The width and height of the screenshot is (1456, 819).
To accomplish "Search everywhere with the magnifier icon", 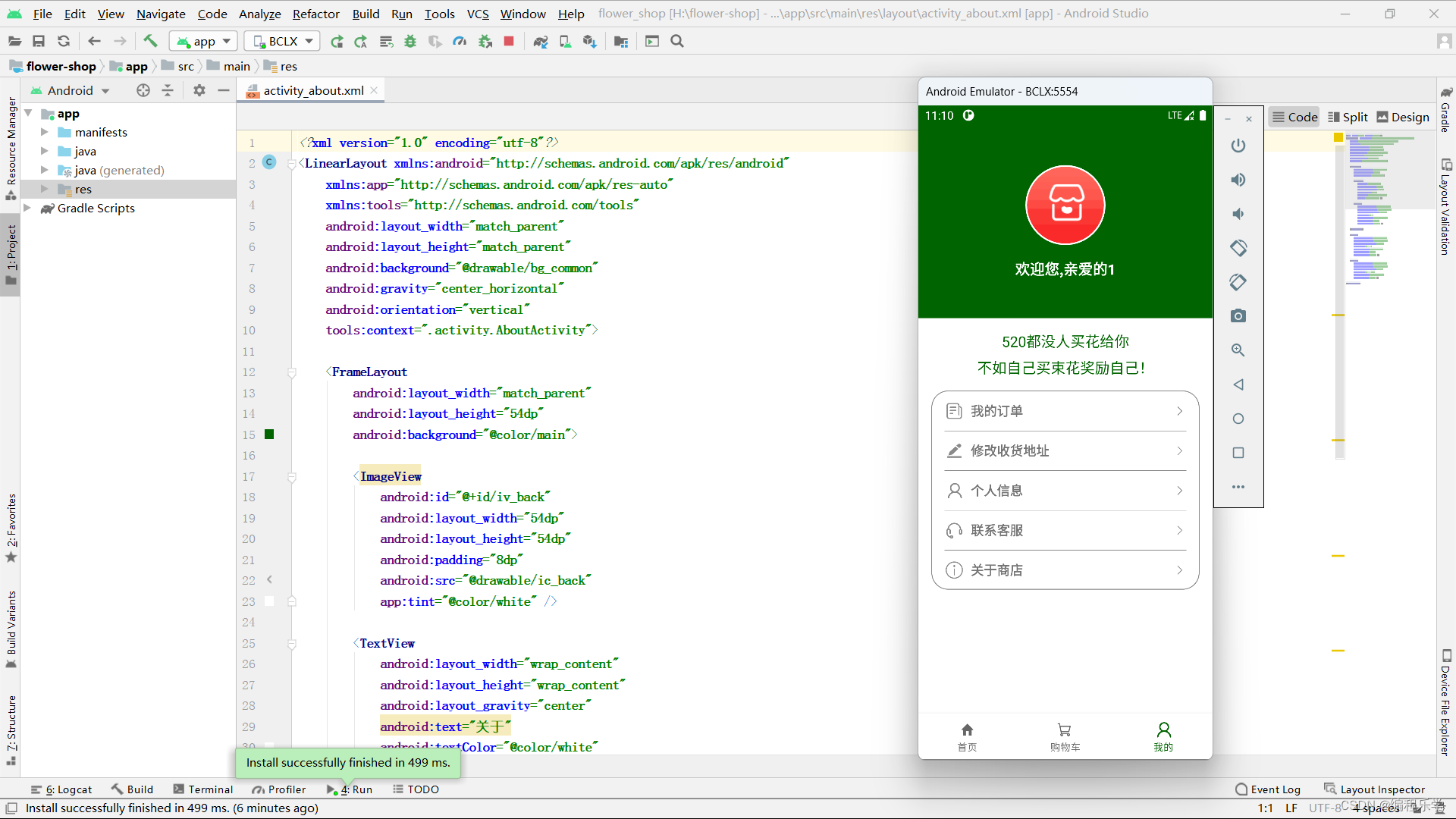I will coord(677,41).
